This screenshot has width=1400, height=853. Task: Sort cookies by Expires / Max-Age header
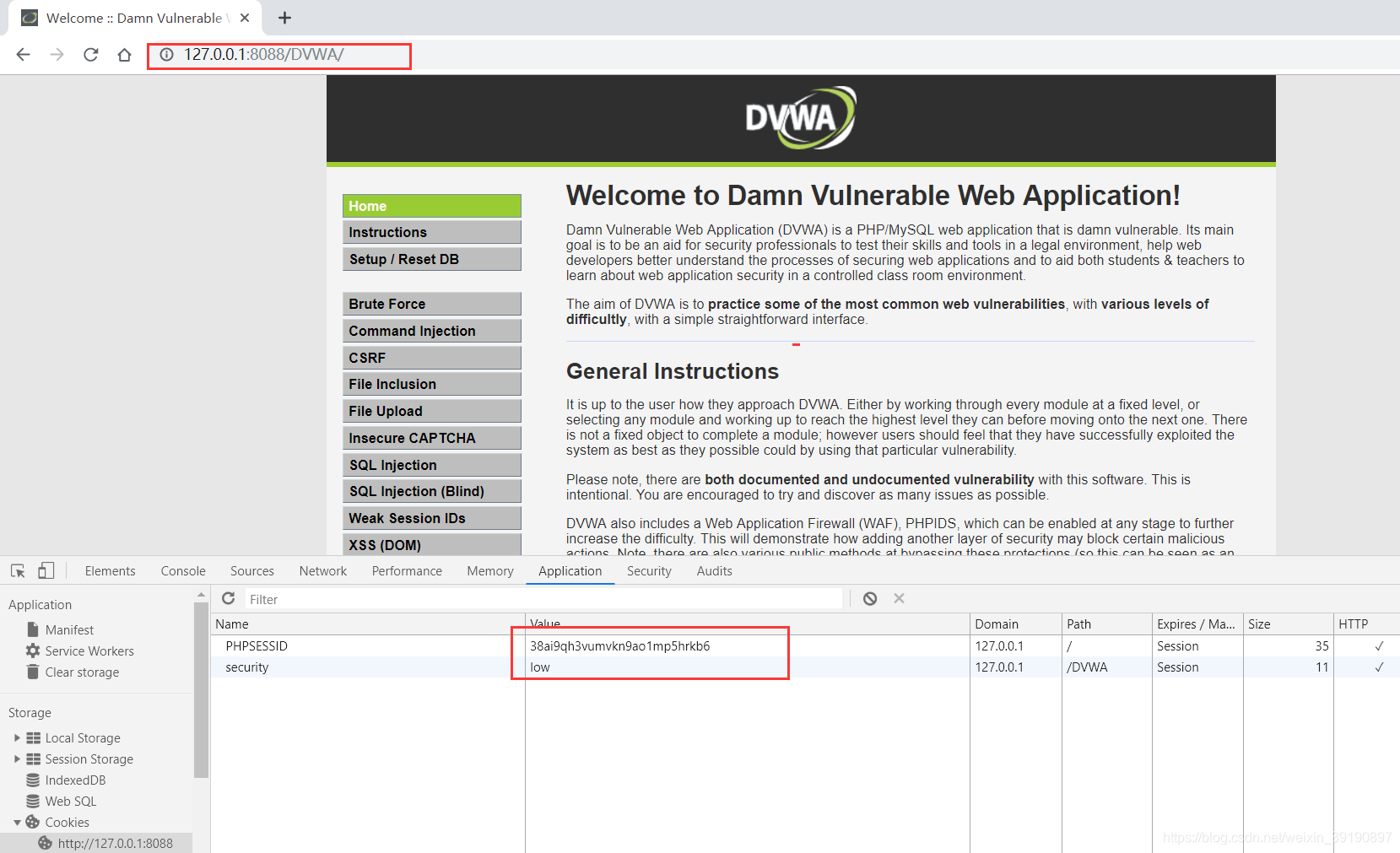[x=1197, y=624]
